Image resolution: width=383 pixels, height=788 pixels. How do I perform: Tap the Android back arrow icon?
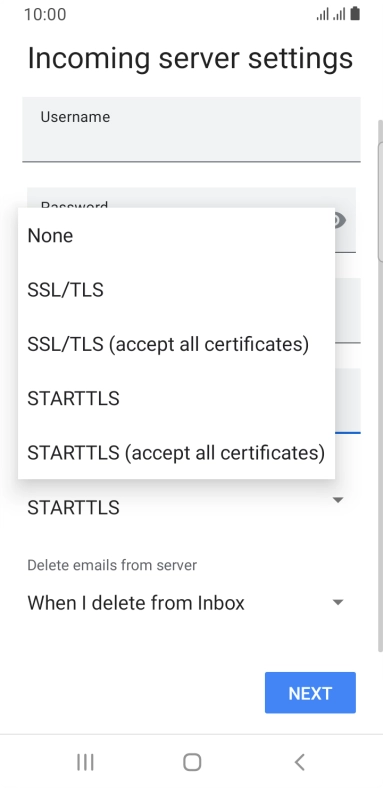(300, 762)
